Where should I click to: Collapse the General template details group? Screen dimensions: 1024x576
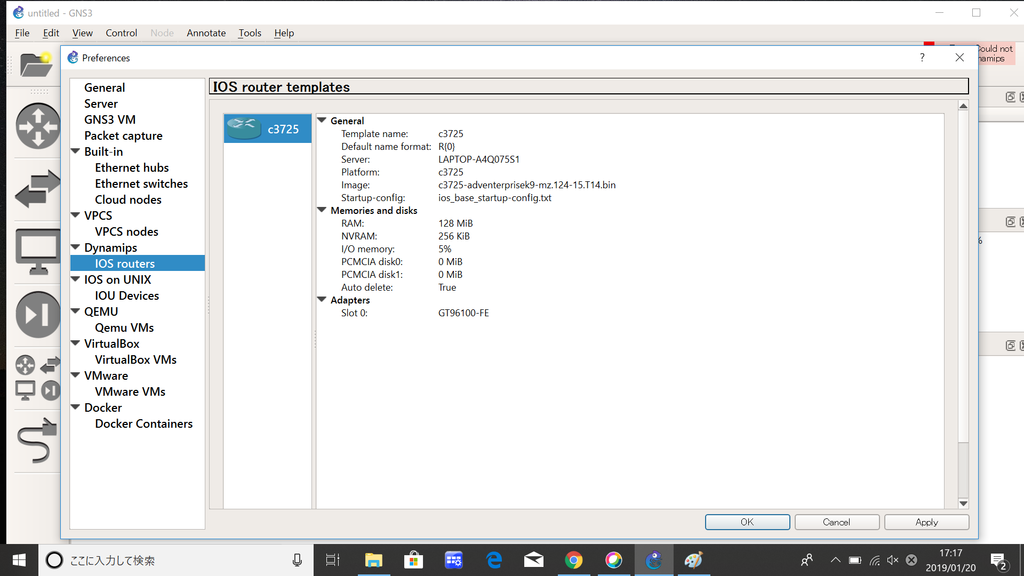tap(322, 120)
